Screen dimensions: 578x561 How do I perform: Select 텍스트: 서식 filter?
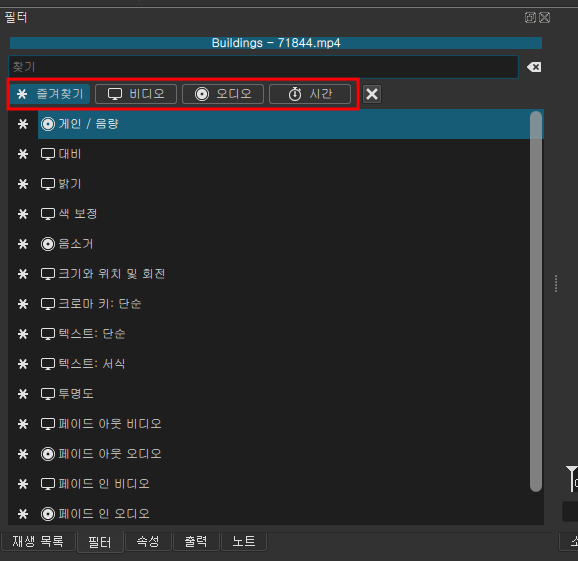coord(290,364)
